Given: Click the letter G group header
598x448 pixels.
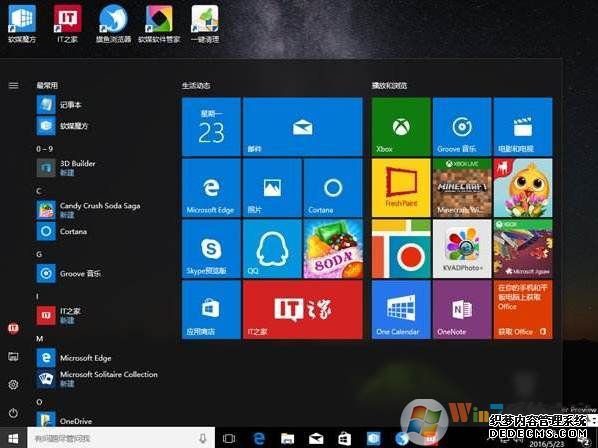Looking at the screenshot, I should 39,254.
